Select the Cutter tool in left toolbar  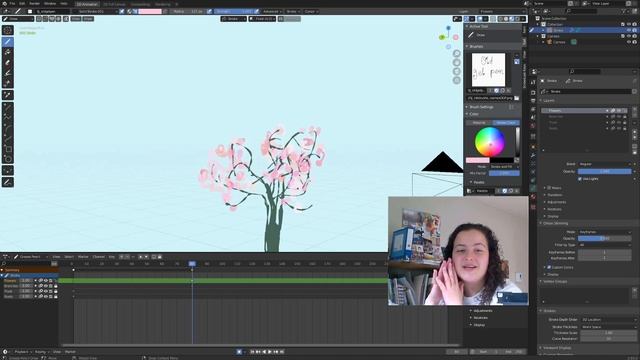pyautogui.click(x=8, y=83)
